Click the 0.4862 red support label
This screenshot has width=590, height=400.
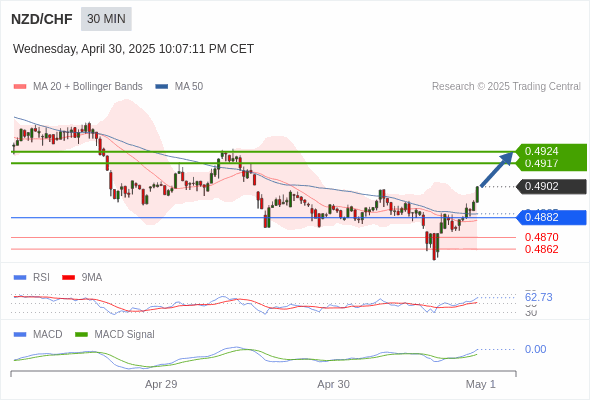pyautogui.click(x=541, y=249)
